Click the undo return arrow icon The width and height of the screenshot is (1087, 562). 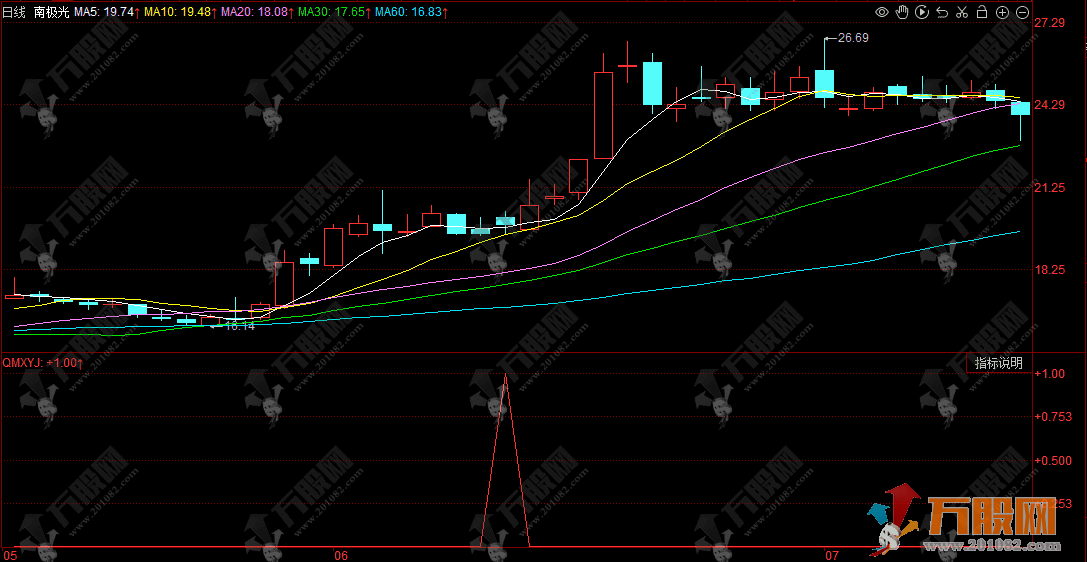942,12
